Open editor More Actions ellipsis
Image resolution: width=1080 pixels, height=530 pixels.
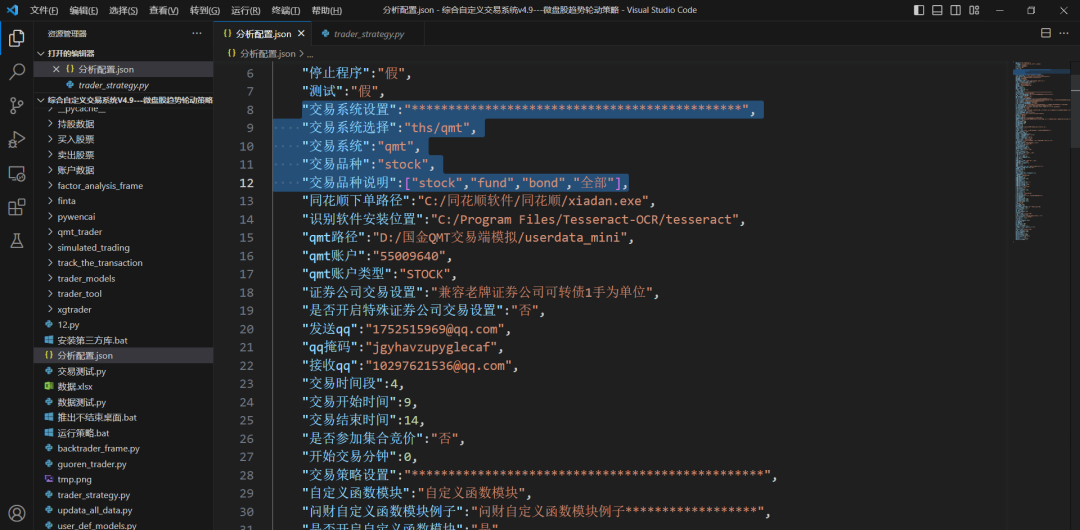click(x=1064, y=33)
